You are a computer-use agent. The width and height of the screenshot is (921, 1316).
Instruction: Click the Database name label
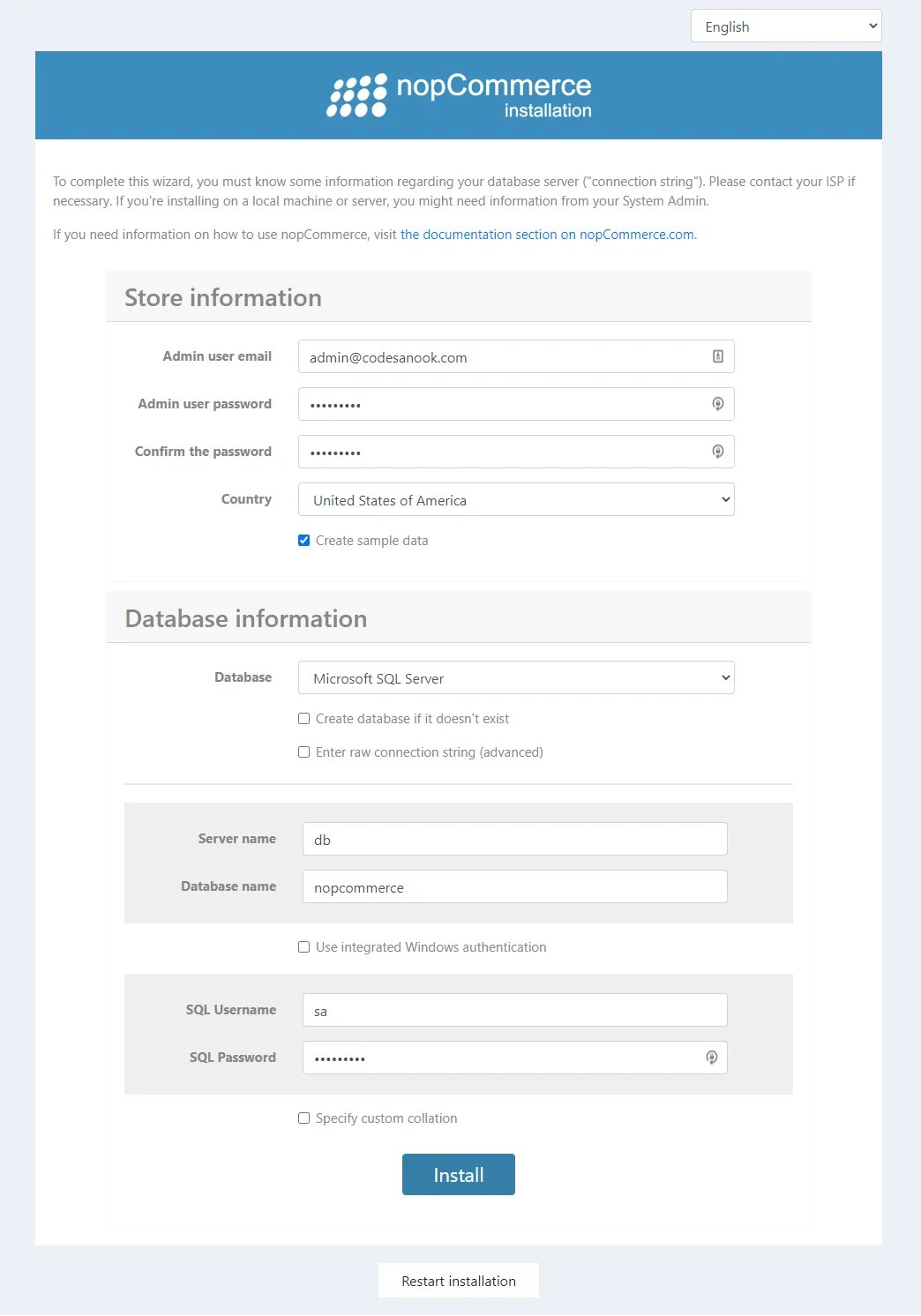click(228, 886)
